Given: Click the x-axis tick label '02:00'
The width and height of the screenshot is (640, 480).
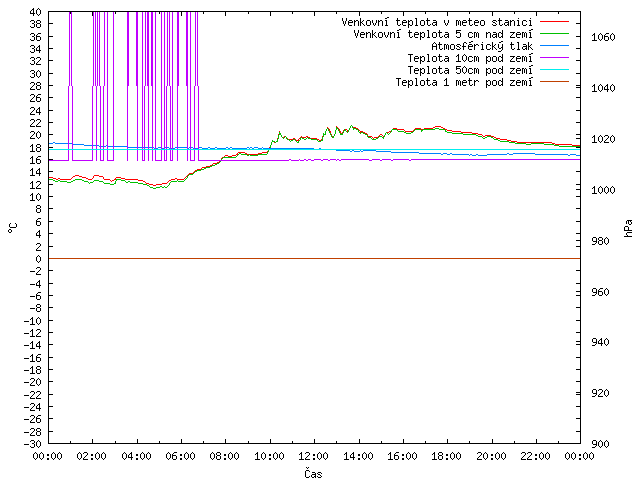Looking at the screenshot, I should (92, 456).
